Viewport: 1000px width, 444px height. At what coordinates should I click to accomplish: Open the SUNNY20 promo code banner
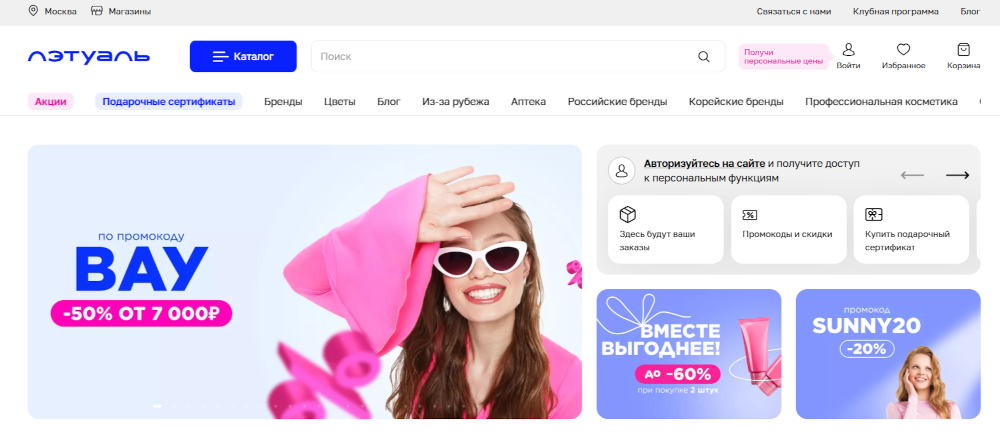tap(888, 353)
